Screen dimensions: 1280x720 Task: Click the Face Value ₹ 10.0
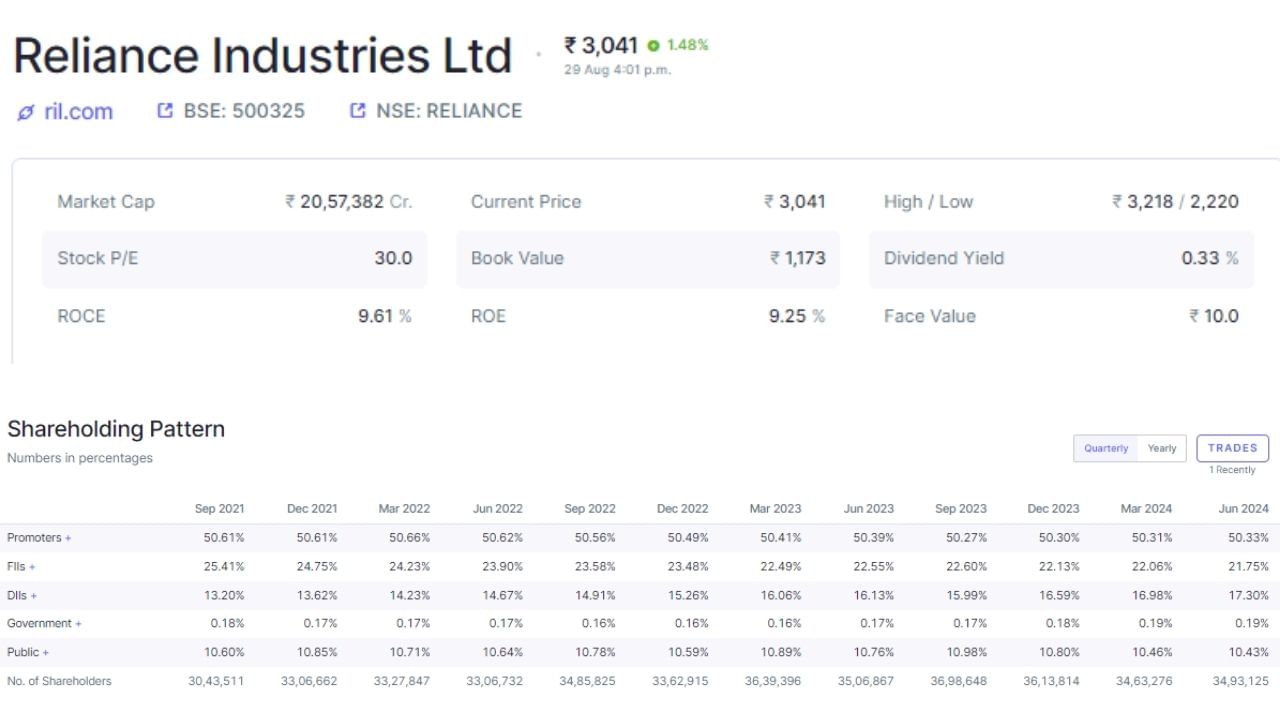tap(1214, 316)
